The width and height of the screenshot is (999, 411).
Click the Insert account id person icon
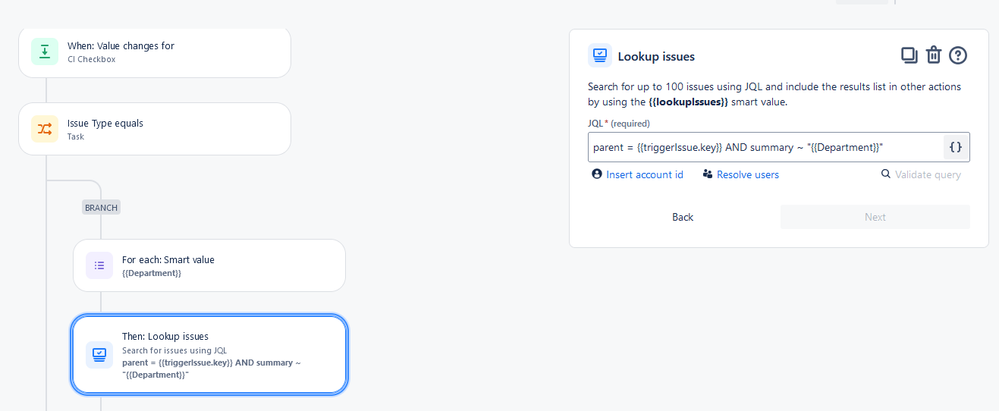(x=597, y=174)
